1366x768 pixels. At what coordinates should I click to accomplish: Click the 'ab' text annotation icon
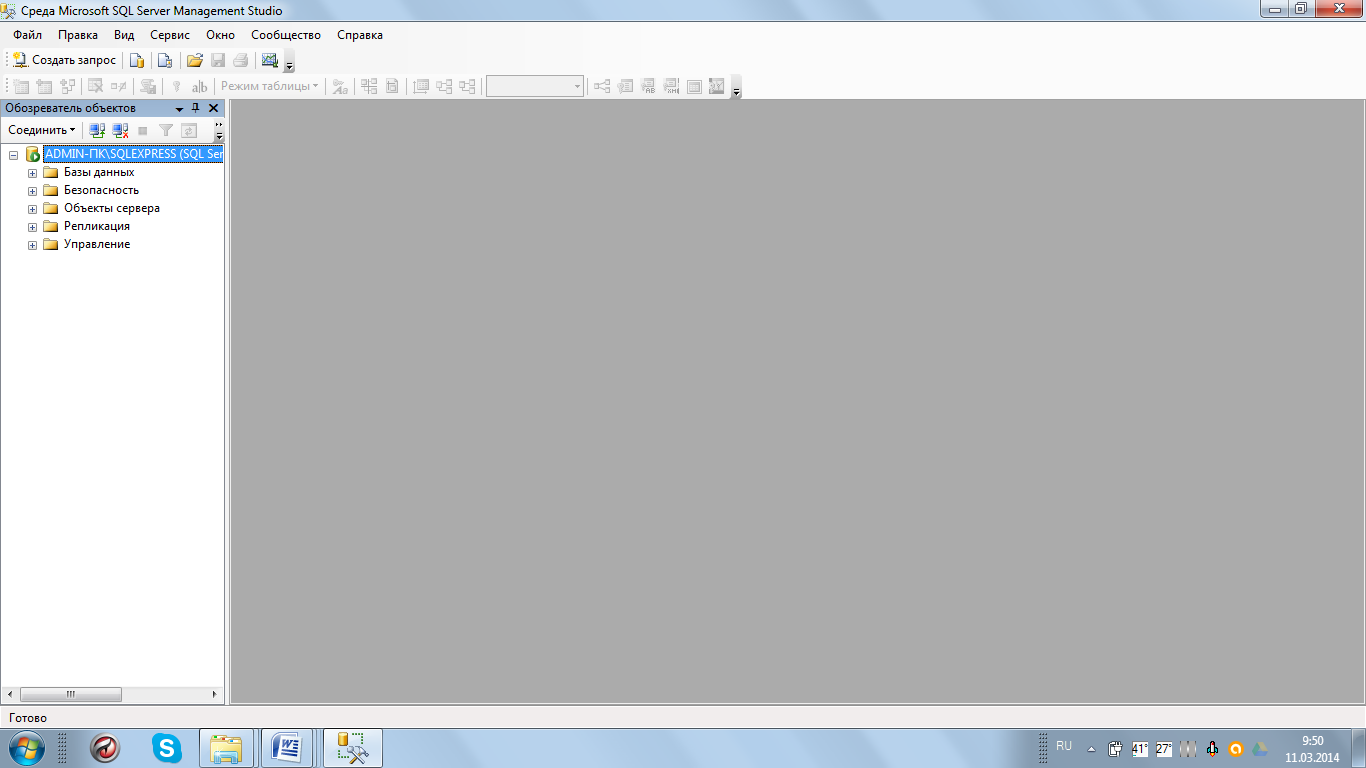(199, 86)
